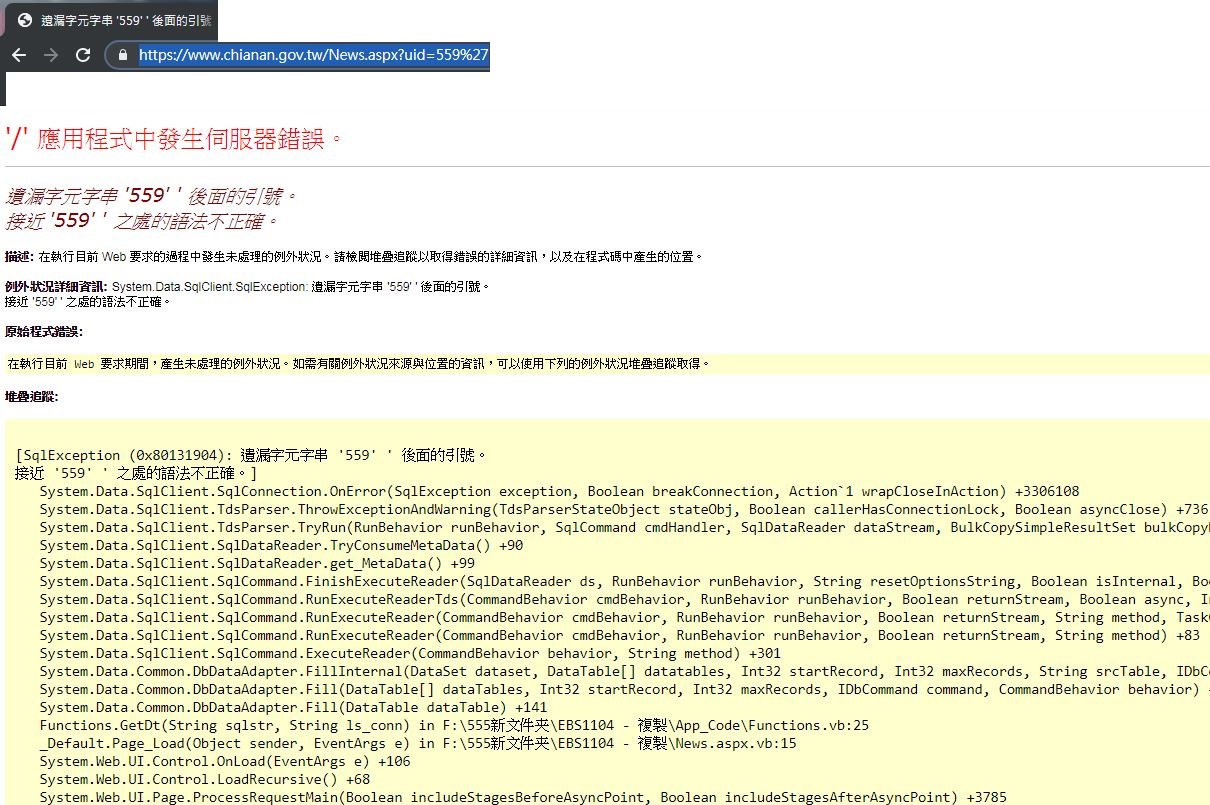Click the bold label 例外狀況詳細資訊:

56,287
